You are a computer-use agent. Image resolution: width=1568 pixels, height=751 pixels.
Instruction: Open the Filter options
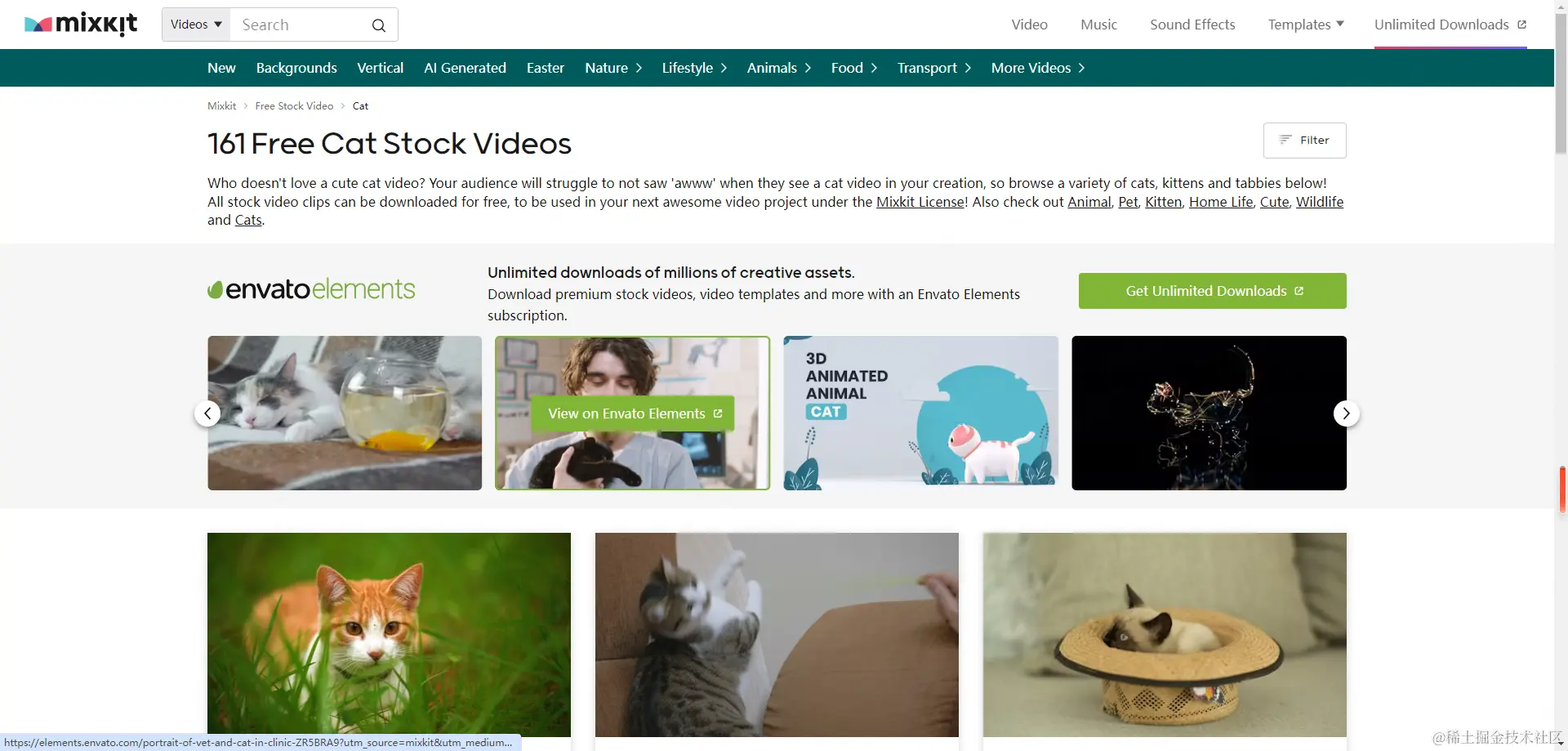1304,141
